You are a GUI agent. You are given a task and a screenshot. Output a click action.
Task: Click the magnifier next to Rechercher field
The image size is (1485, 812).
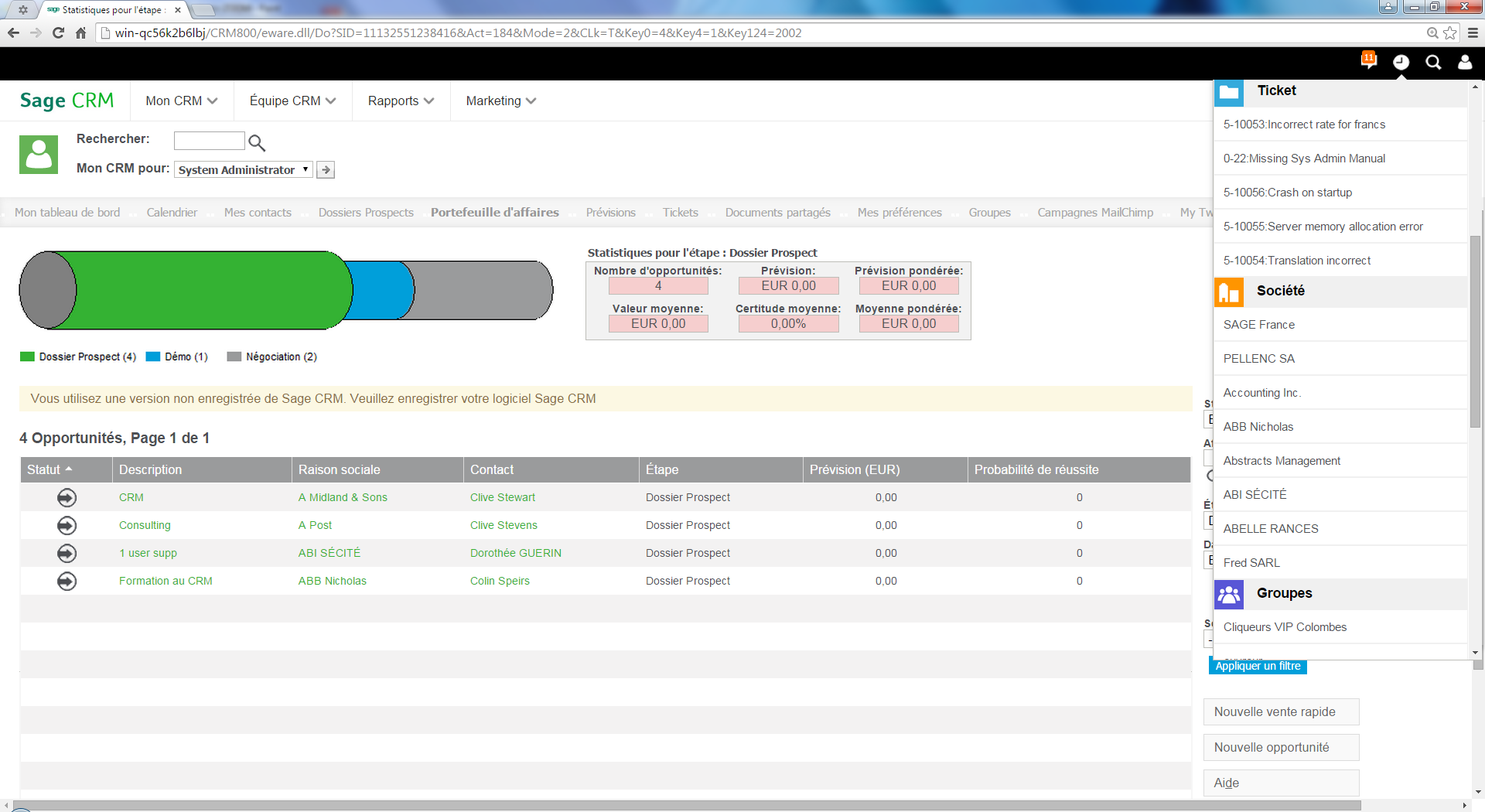257,143
